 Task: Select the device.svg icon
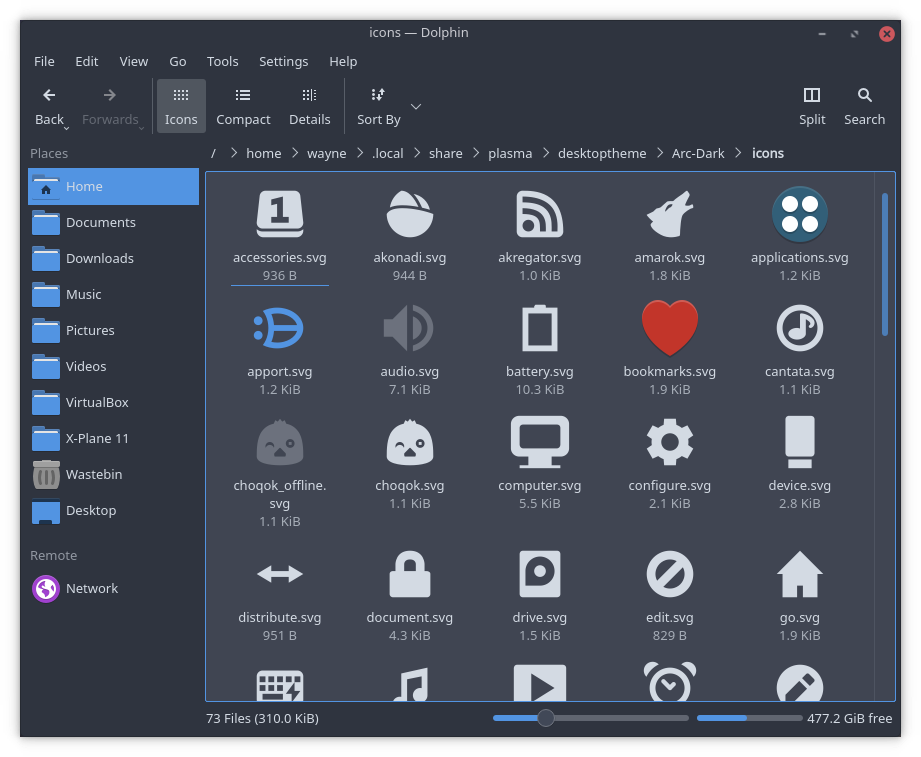[x=799, y=442]
